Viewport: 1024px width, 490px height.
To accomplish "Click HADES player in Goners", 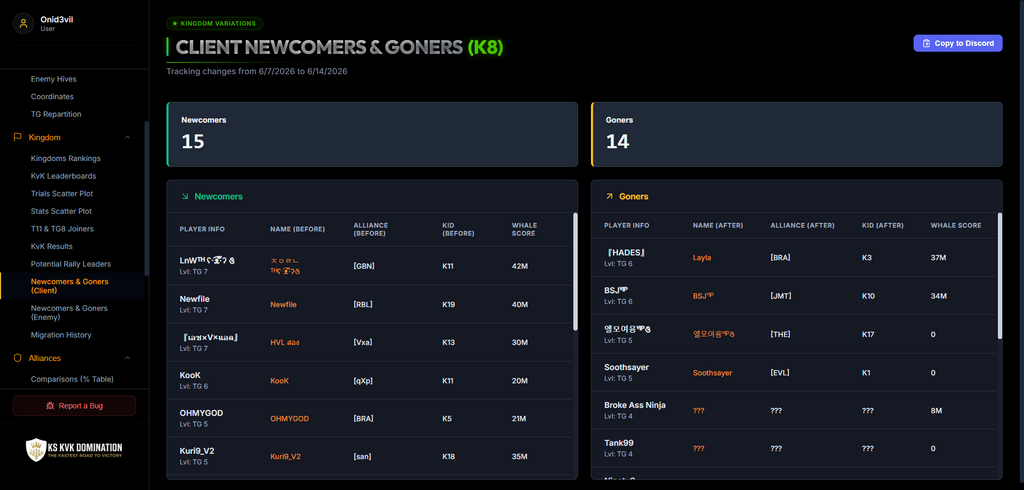I will (x=625, y=253).
